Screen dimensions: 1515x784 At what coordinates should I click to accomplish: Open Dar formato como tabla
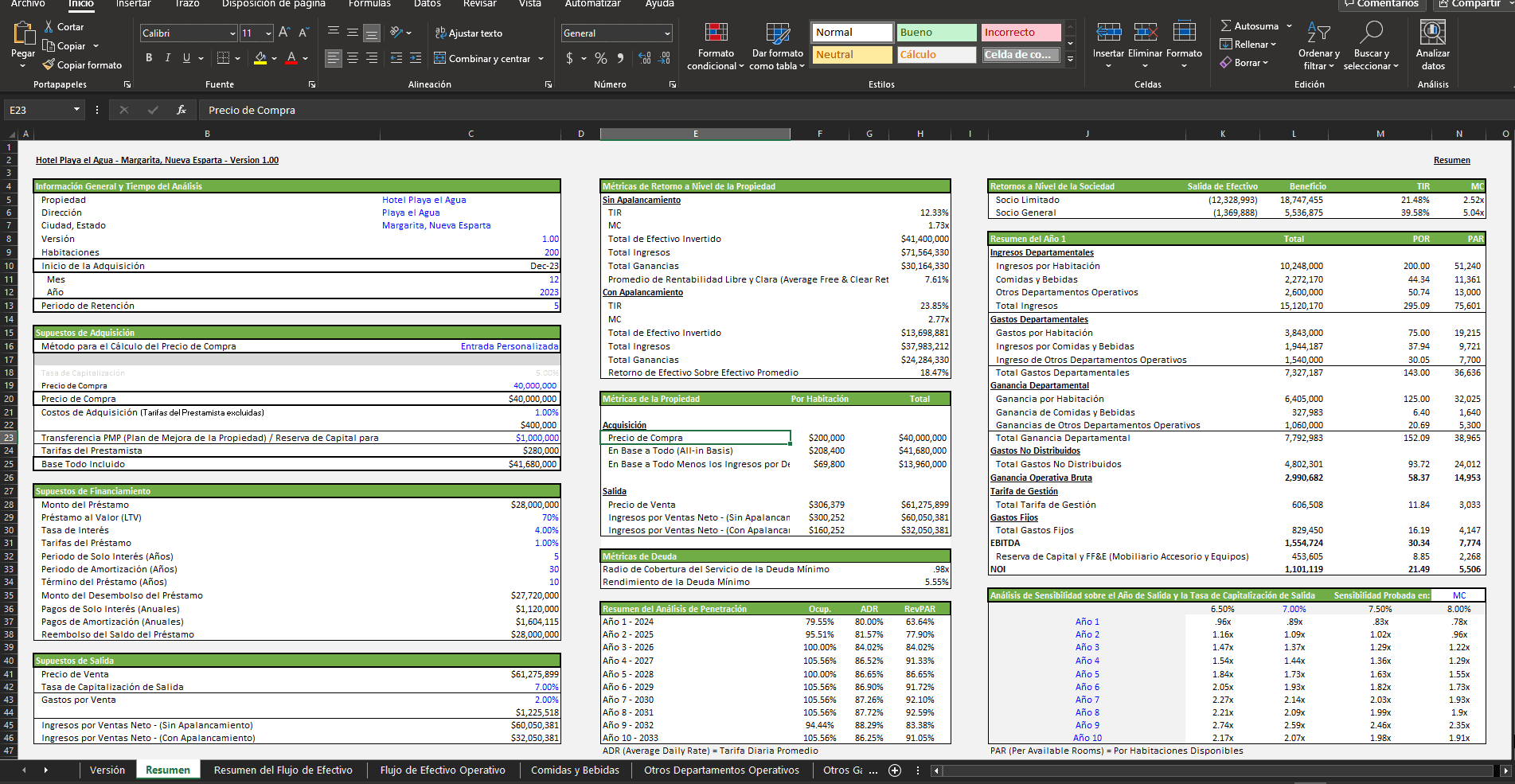point(777,46)
